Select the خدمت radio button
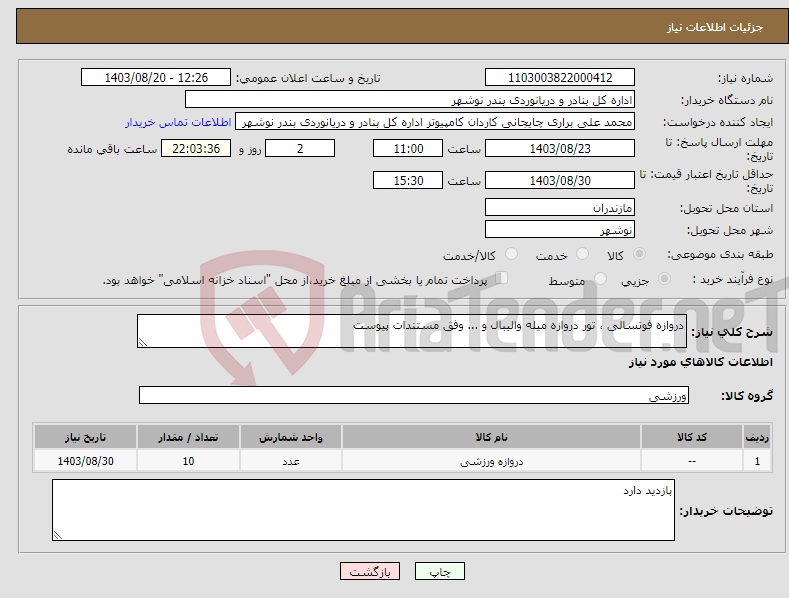 [x=582, y=254]
